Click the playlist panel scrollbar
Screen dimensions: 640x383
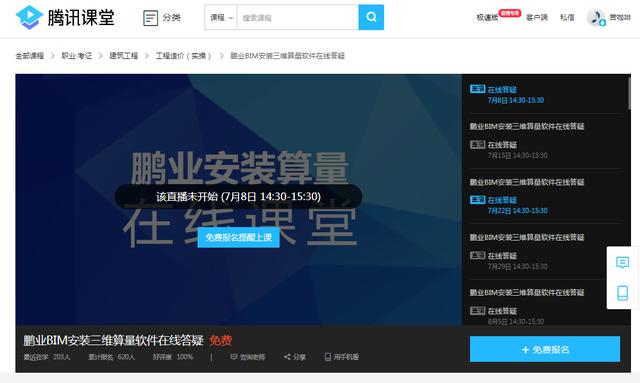pyautogui.click(x=629, y=93)
